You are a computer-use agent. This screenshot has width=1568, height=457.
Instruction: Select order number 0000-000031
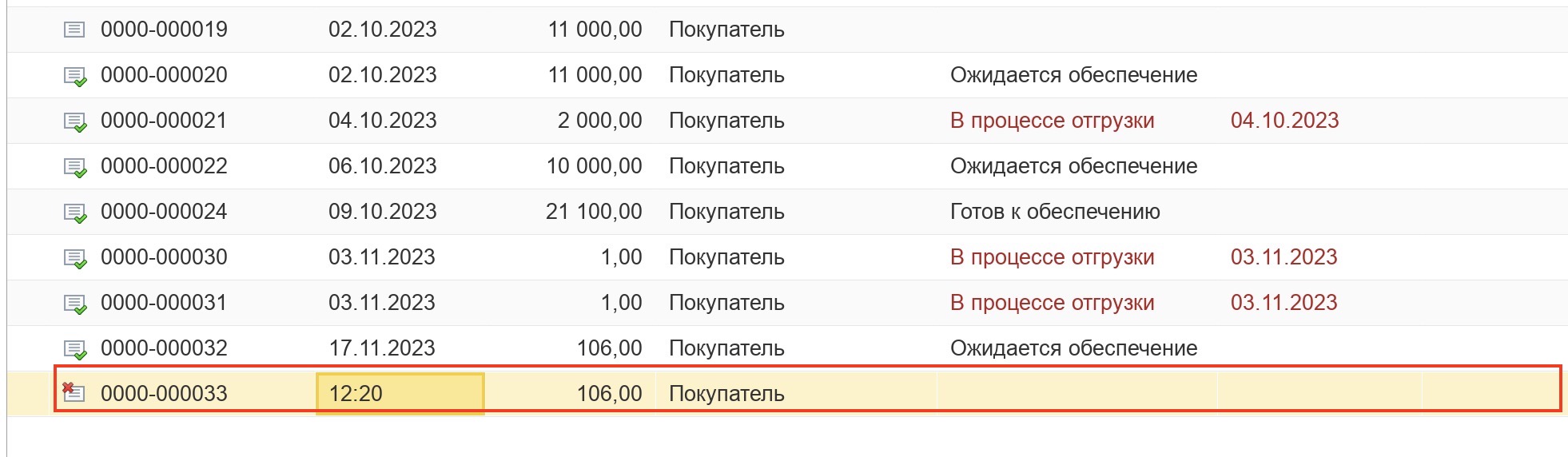pos(164,303)
